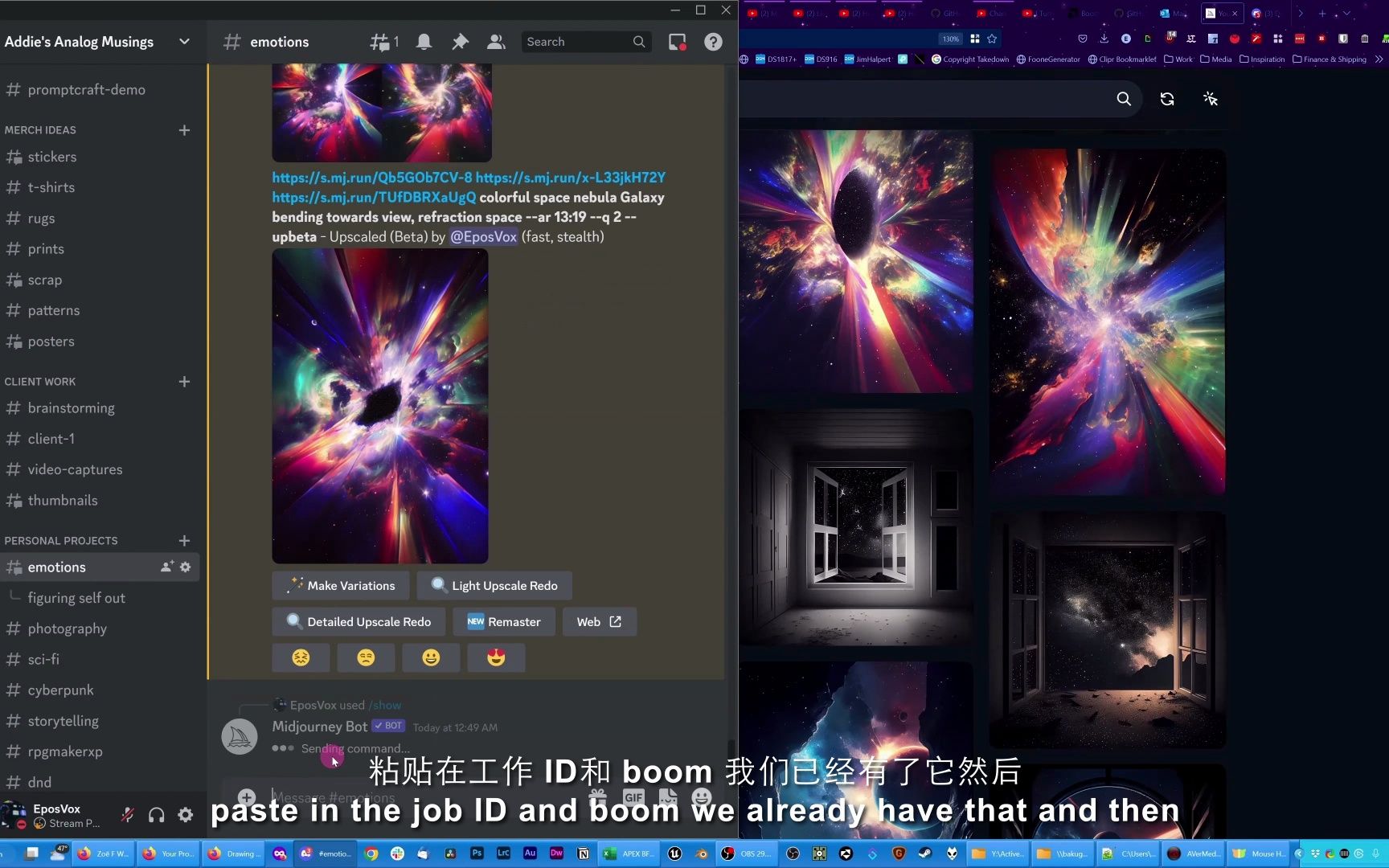Invite people to emotions channel icon
The image size is (1389, 868).
tap(166, 567)
